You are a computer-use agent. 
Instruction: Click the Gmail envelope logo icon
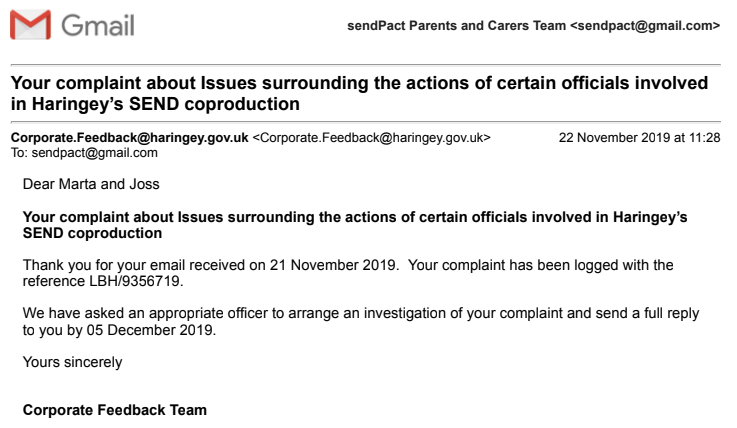[31, 25]
